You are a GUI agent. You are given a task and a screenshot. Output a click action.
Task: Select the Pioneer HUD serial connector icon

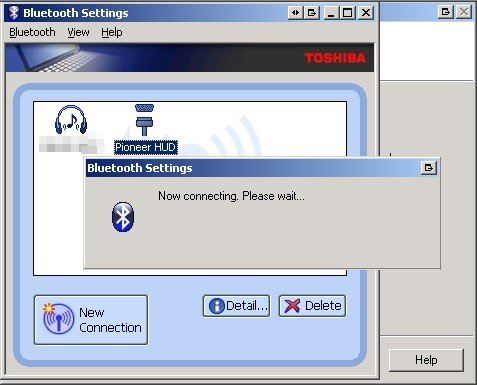click(144, 120)
